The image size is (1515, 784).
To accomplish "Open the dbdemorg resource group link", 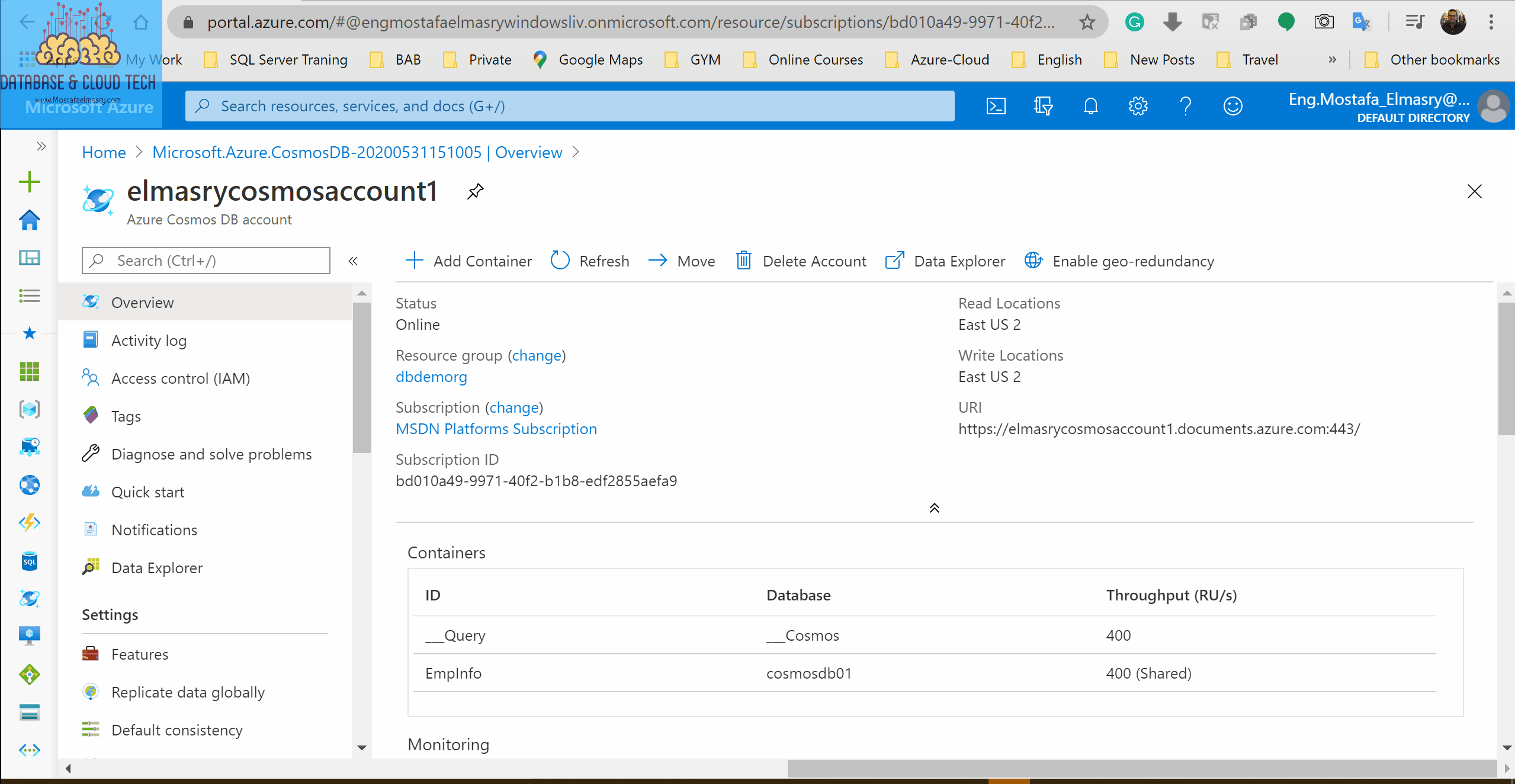I will (x=431, y=377).
